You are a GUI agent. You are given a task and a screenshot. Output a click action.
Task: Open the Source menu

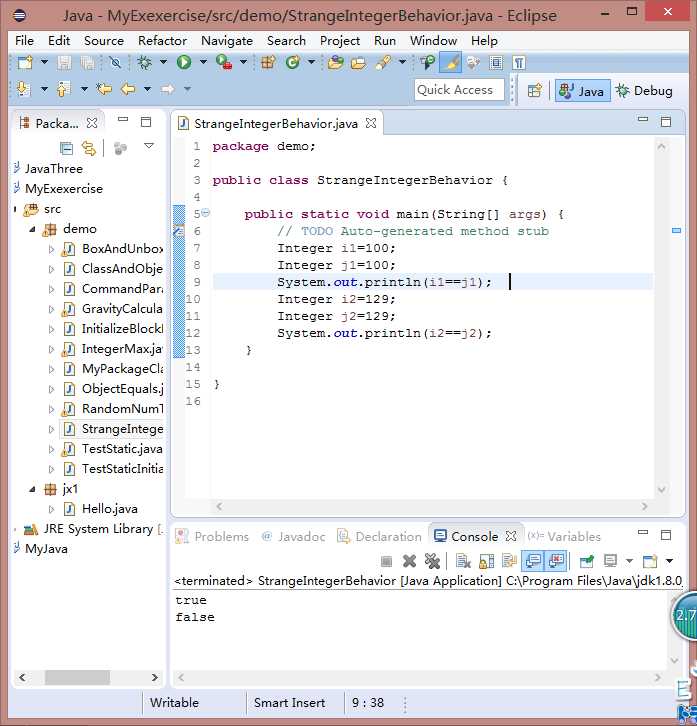pos(104,41)
